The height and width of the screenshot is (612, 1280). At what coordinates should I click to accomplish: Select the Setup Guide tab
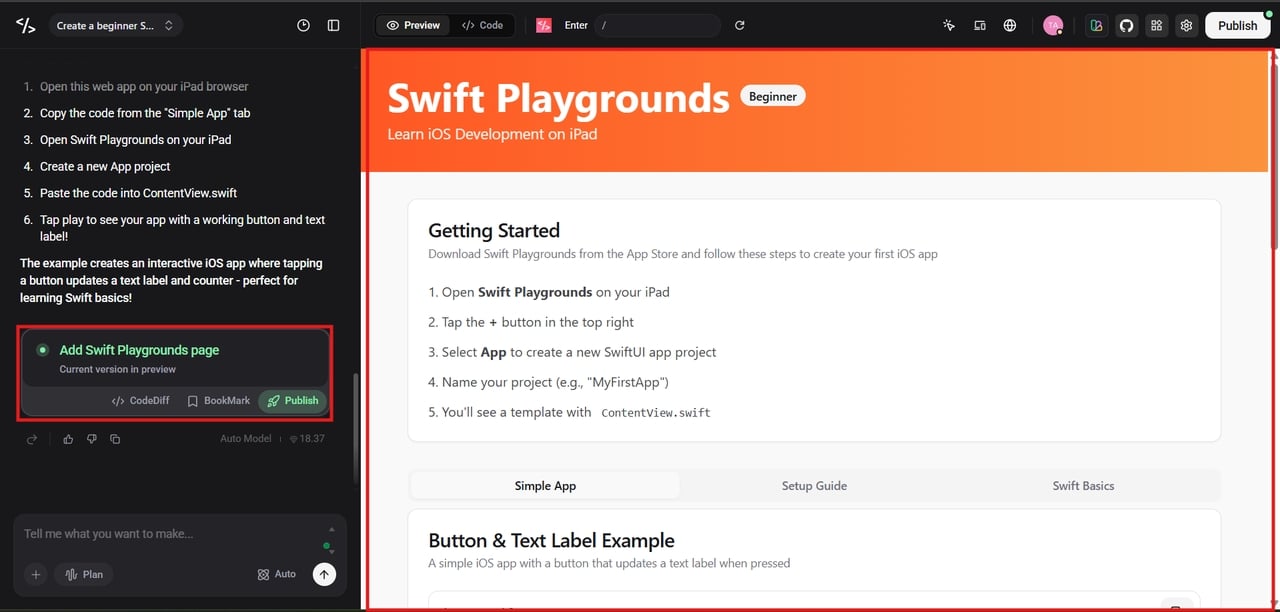click(814, 486)
